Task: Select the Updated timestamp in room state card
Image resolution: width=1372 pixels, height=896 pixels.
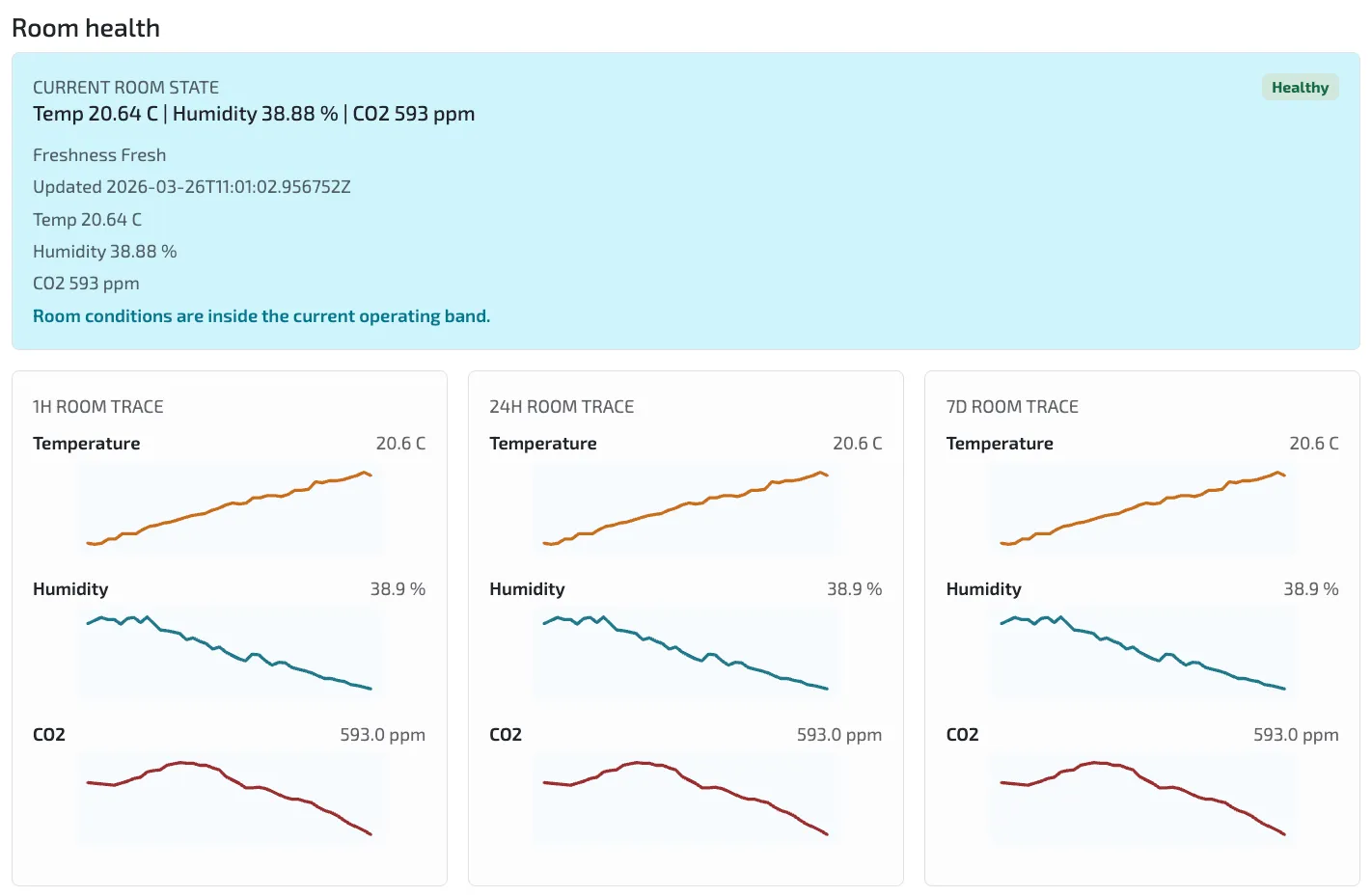Action: [x=192, y=186]
